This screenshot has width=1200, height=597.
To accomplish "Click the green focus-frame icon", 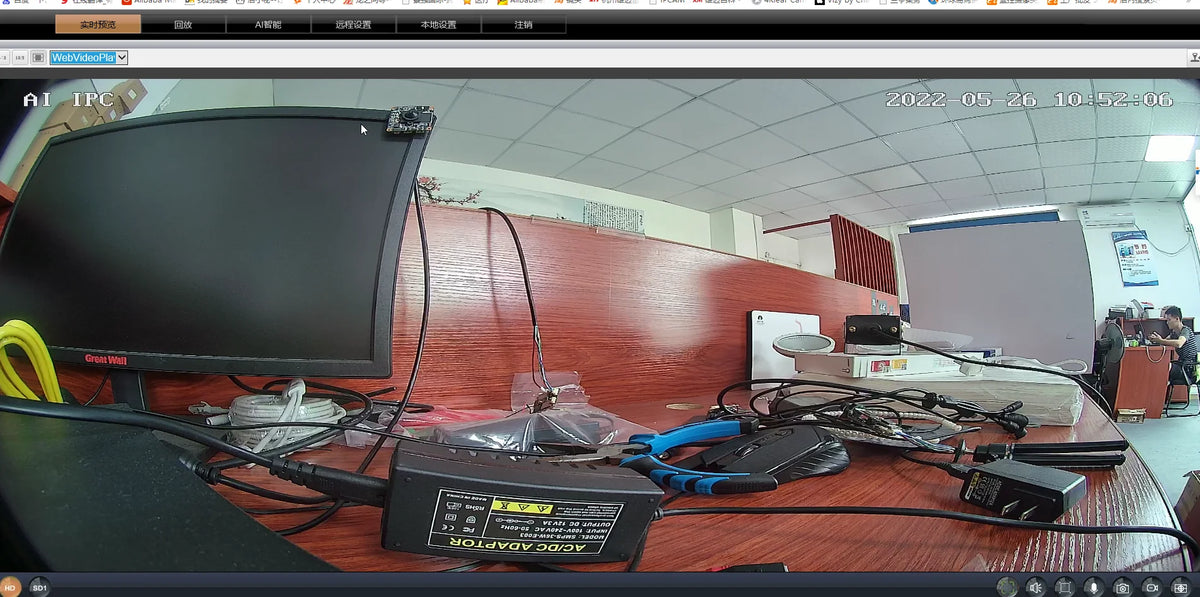I will [1008, 588].
